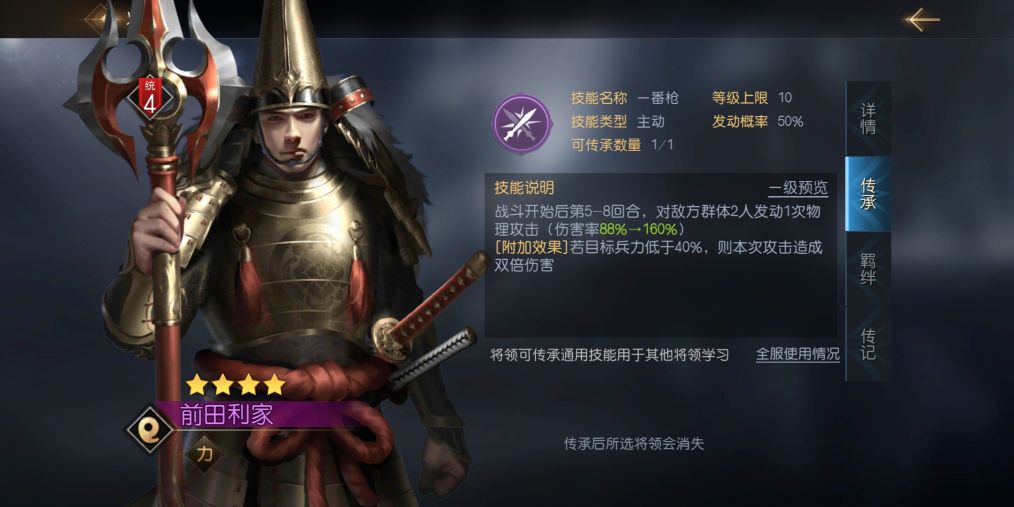The width and height of the screenshot is (1014, 507).
Task: Switch to the 传承 tab
Action: click(868, 194)
